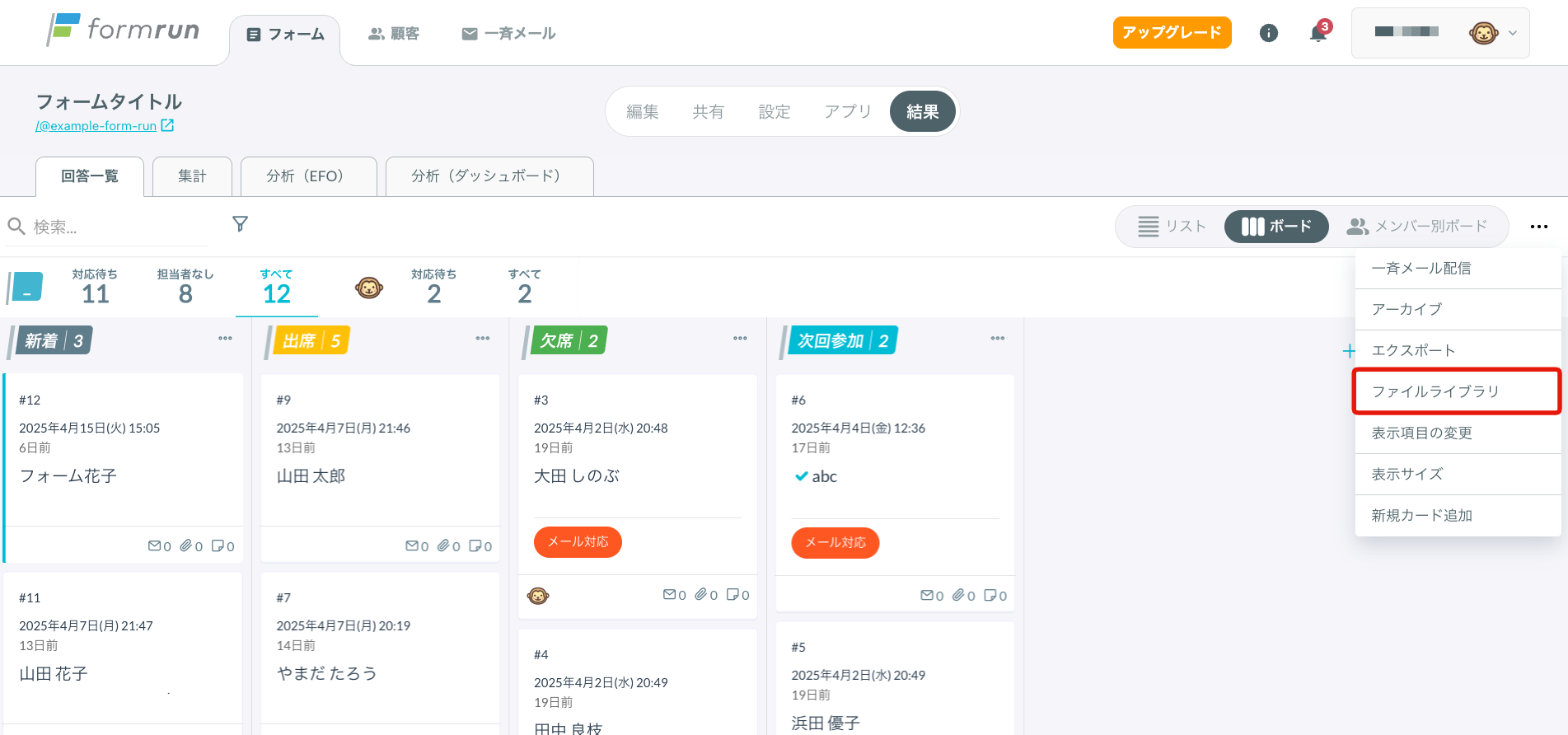Click the アップグレード button
This screenshot has height=735, width=1568.
click(1171, 33)
